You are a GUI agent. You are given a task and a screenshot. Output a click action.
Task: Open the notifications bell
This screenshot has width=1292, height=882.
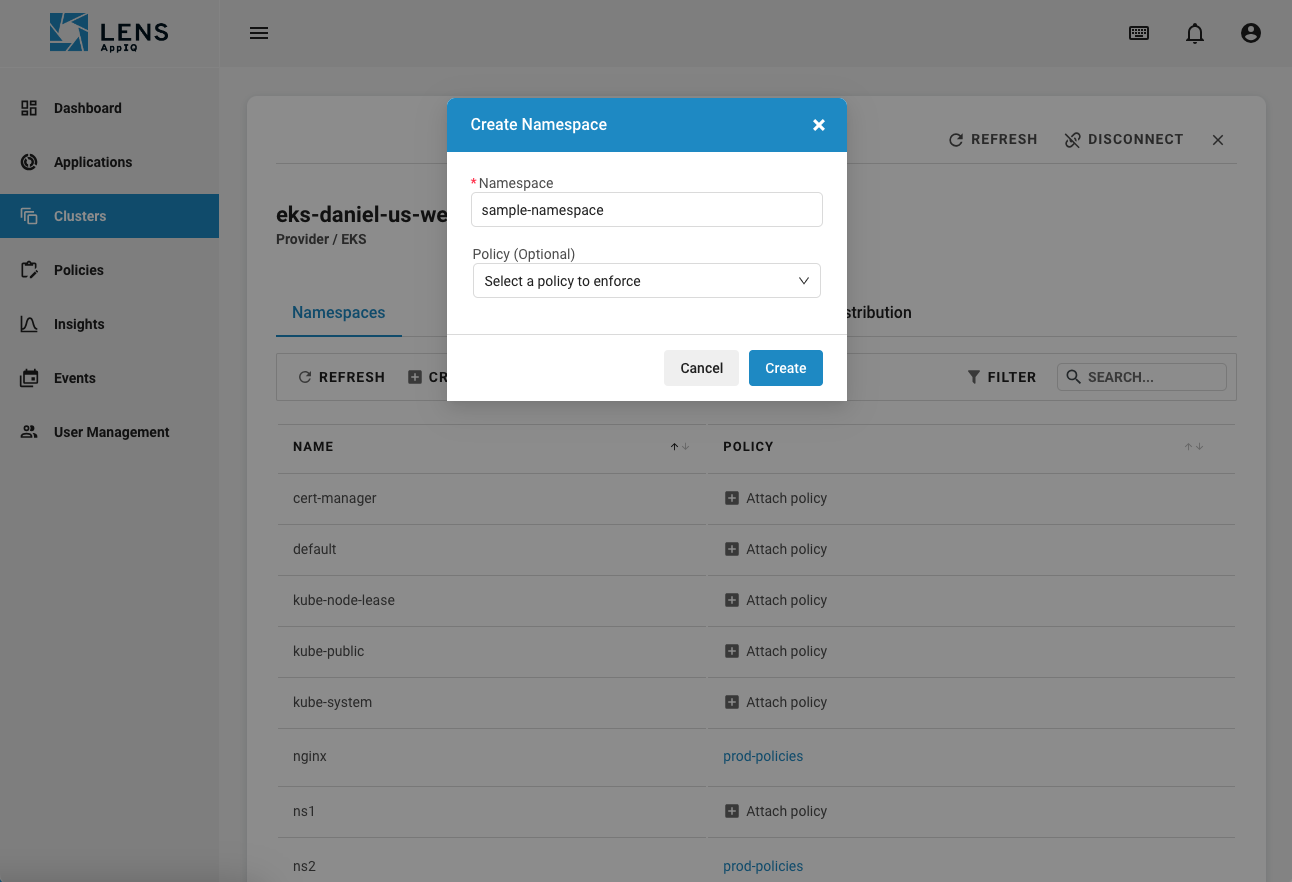point(1195,34)
